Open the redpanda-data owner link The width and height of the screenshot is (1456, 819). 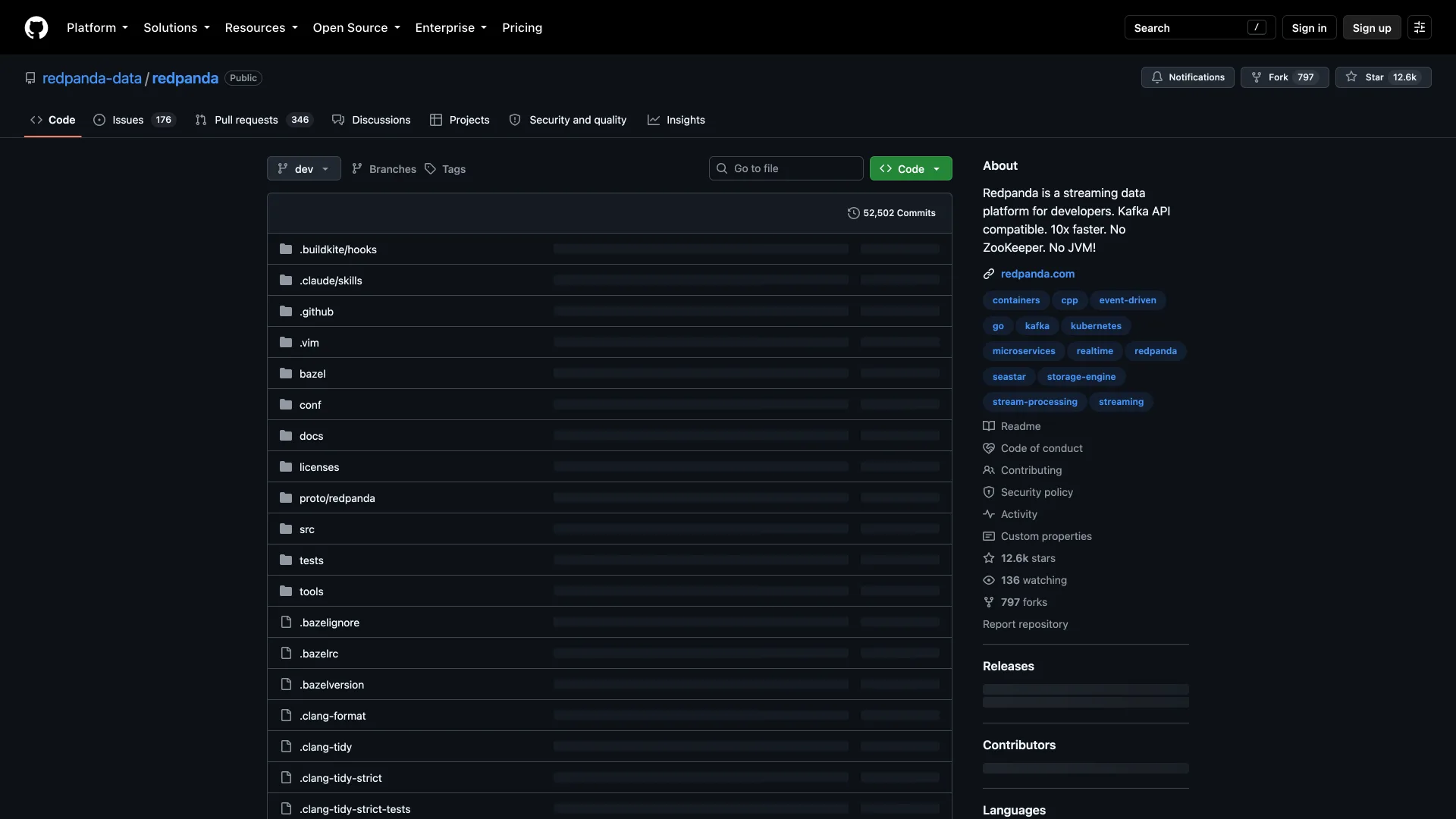pyautogui.click(x=92, y=78)
